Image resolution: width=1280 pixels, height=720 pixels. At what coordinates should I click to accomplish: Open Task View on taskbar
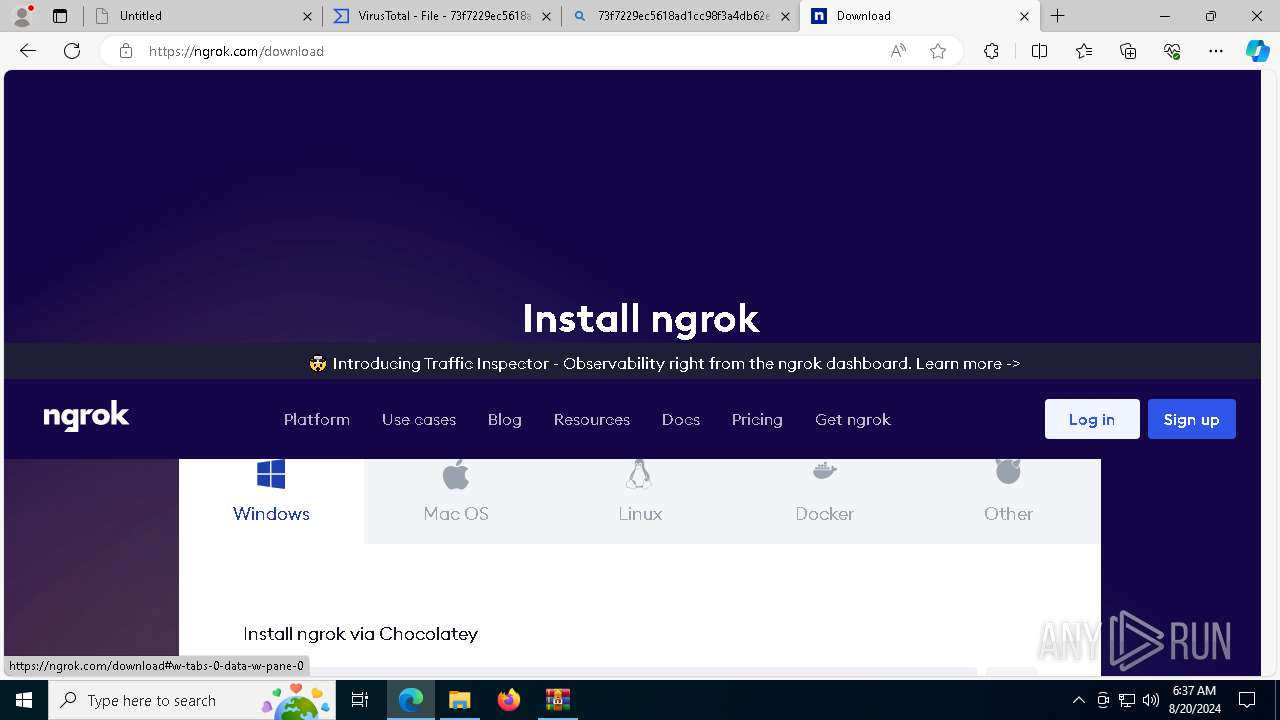(360, 700)
